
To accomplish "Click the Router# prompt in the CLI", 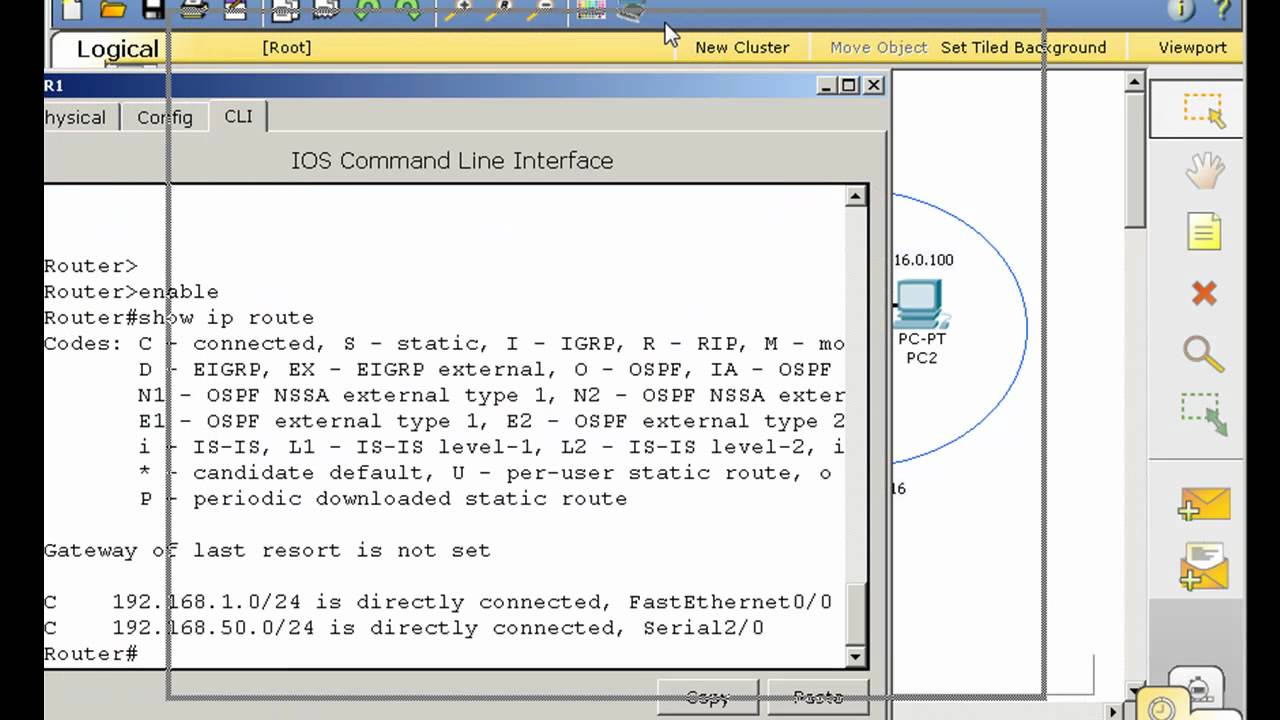I will (91, 653).
